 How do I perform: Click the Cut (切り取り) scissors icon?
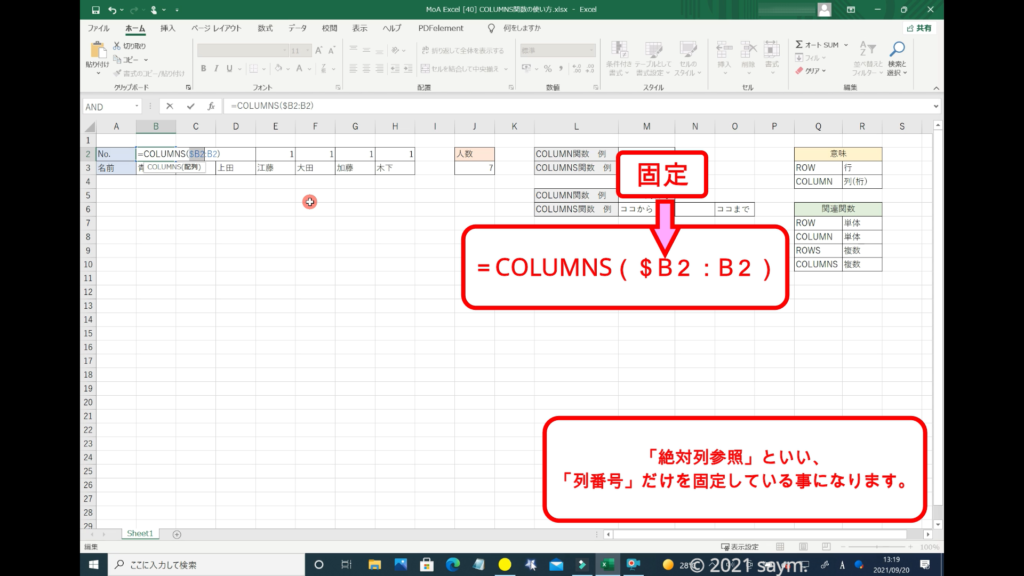tap(118, 46)
